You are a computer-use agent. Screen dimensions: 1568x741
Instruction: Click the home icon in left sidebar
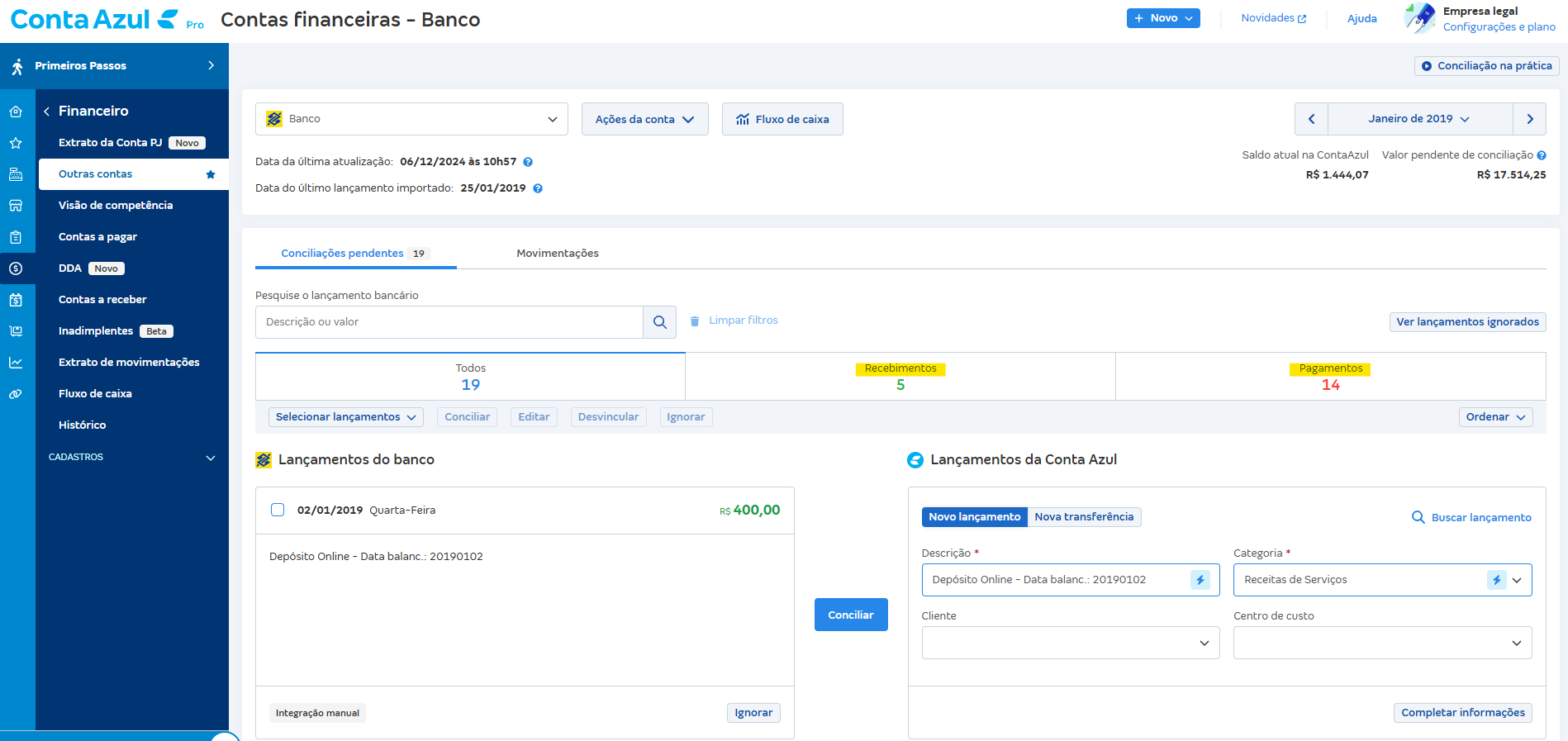coord(16,112)
